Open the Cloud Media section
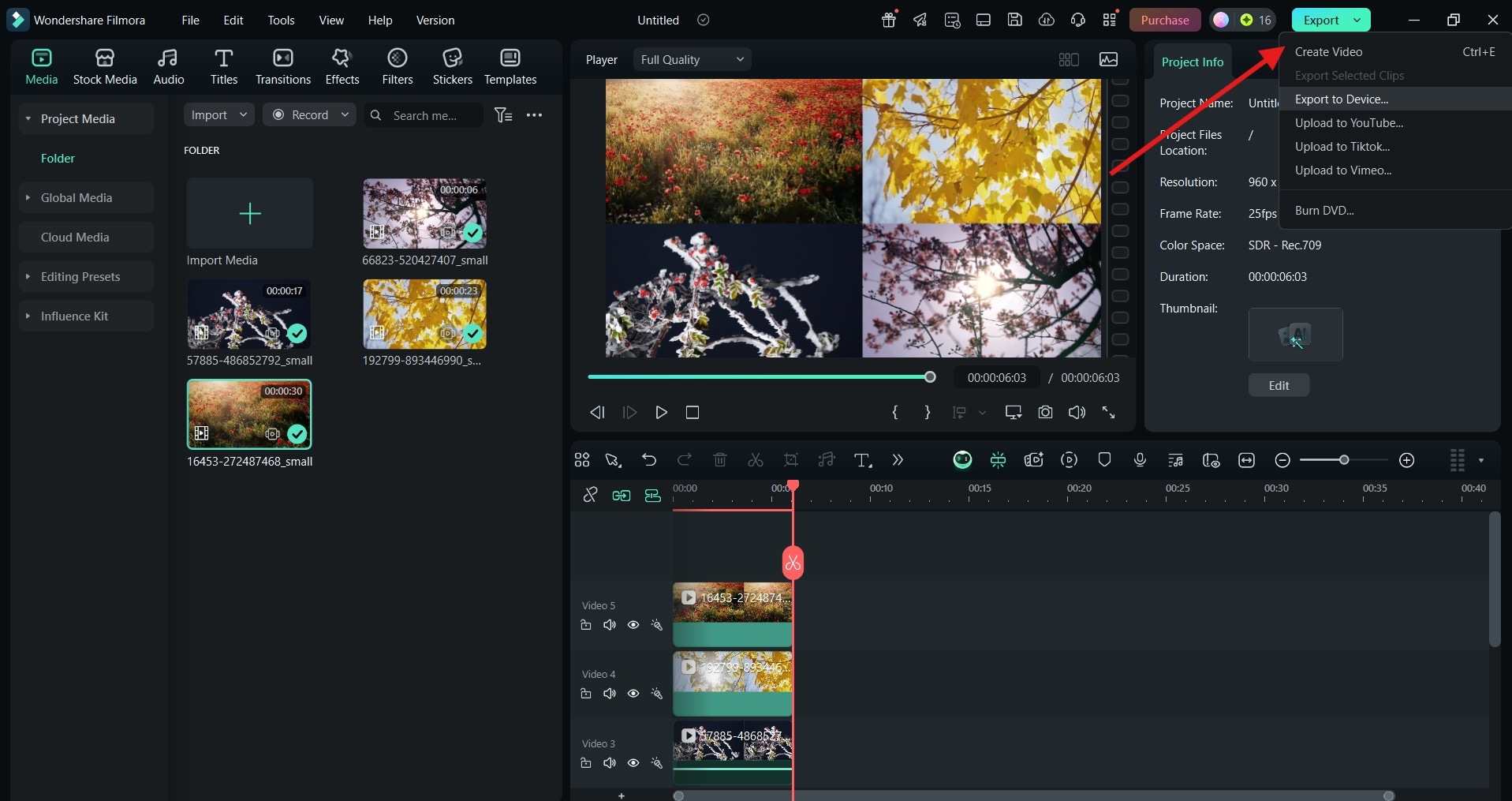The image size is (1512, 801). [x=87, y=237]
